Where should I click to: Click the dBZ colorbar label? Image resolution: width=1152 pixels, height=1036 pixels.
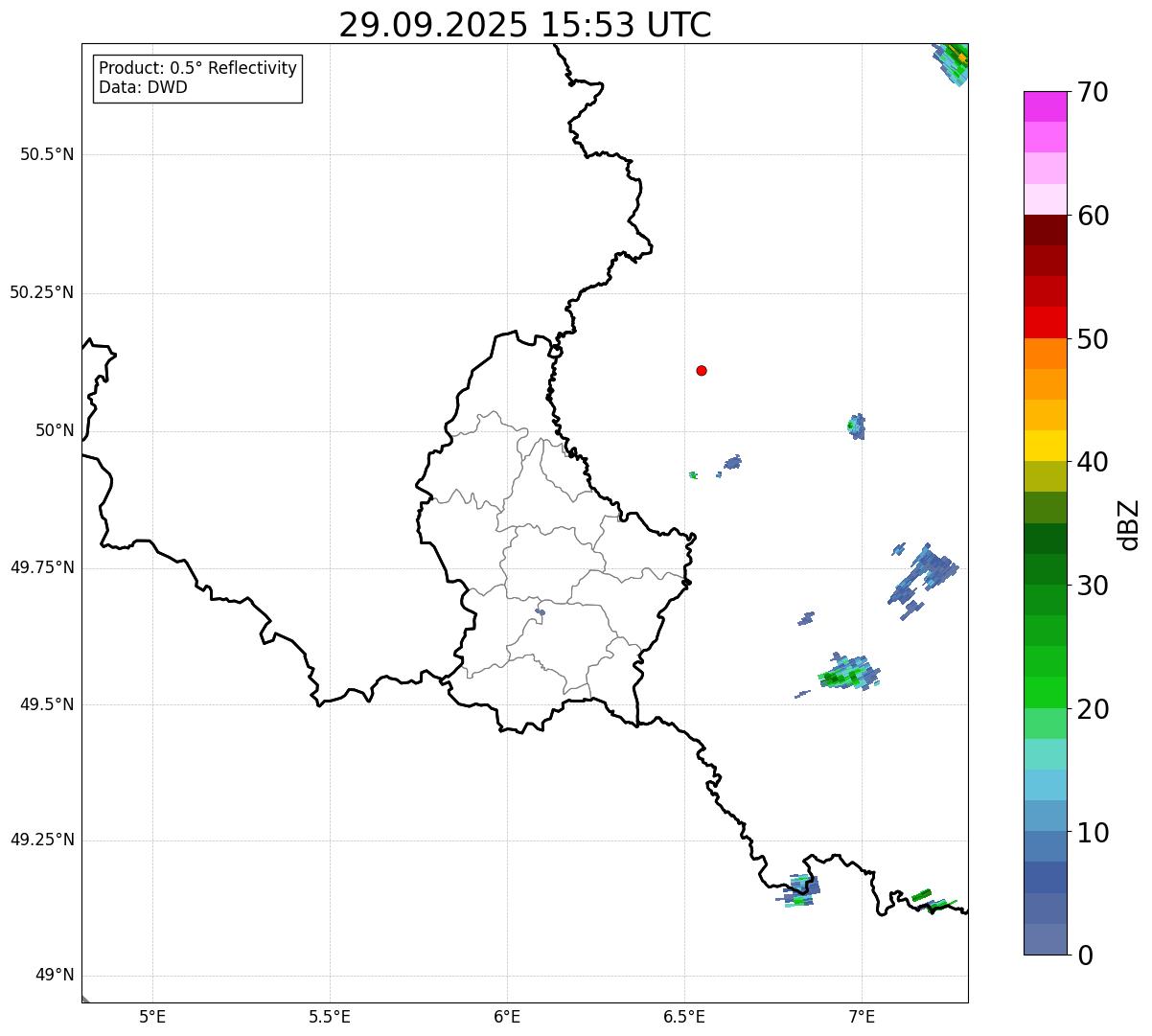(1129, 524)
